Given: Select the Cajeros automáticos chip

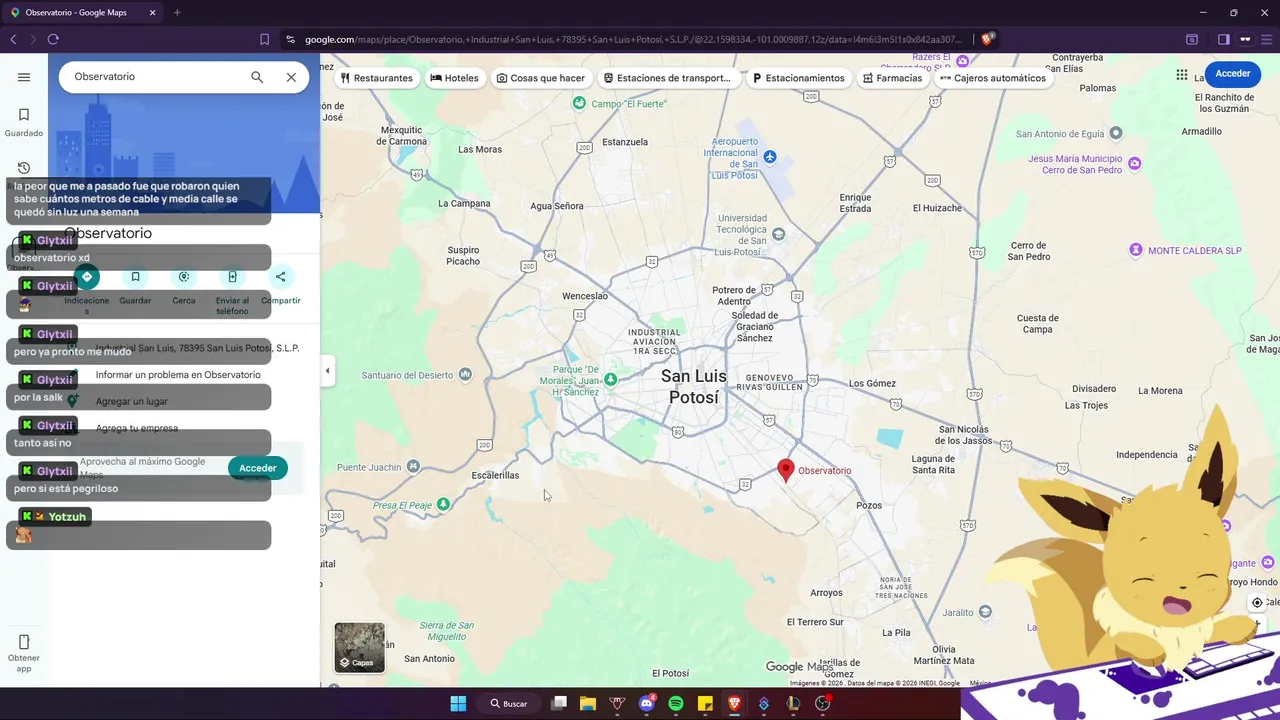Looking at the screenshot, I should point(993,78).
